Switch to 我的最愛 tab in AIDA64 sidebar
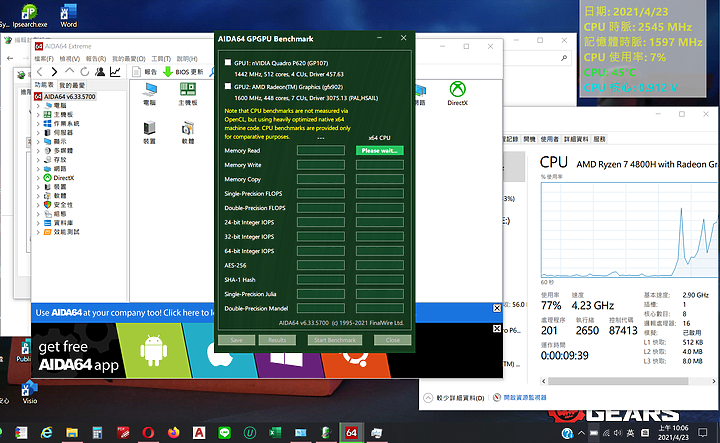 click(x=72, y=85)
